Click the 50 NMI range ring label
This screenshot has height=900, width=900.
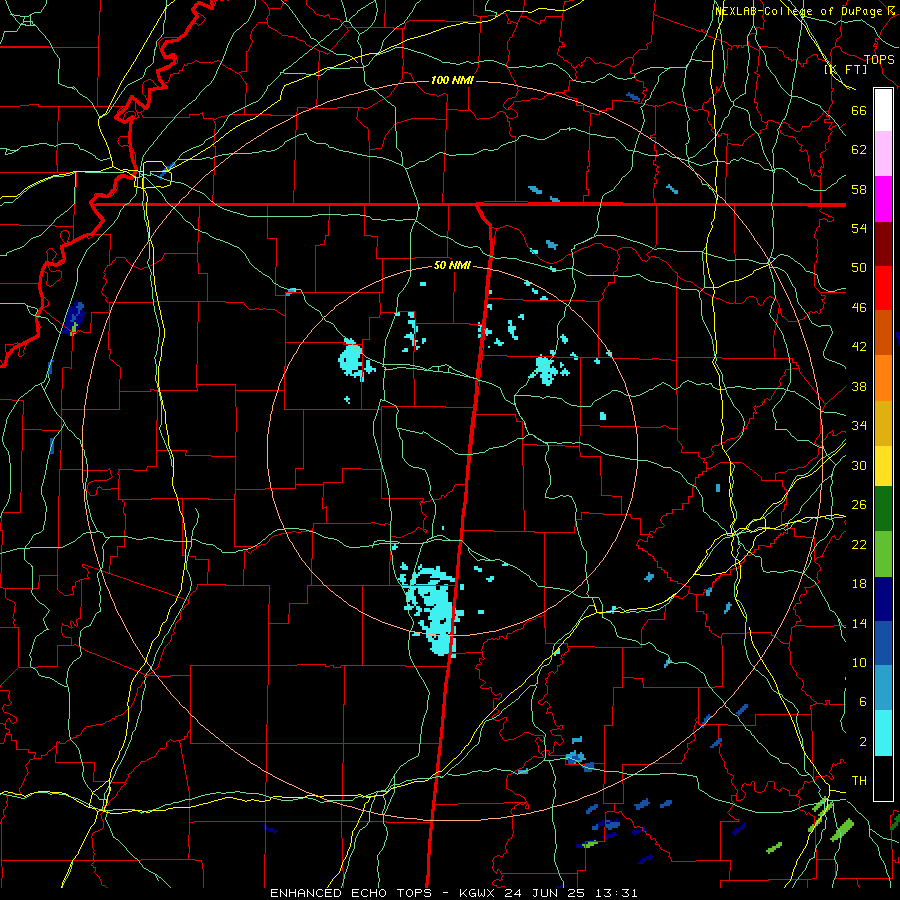(x=452, y=265)
